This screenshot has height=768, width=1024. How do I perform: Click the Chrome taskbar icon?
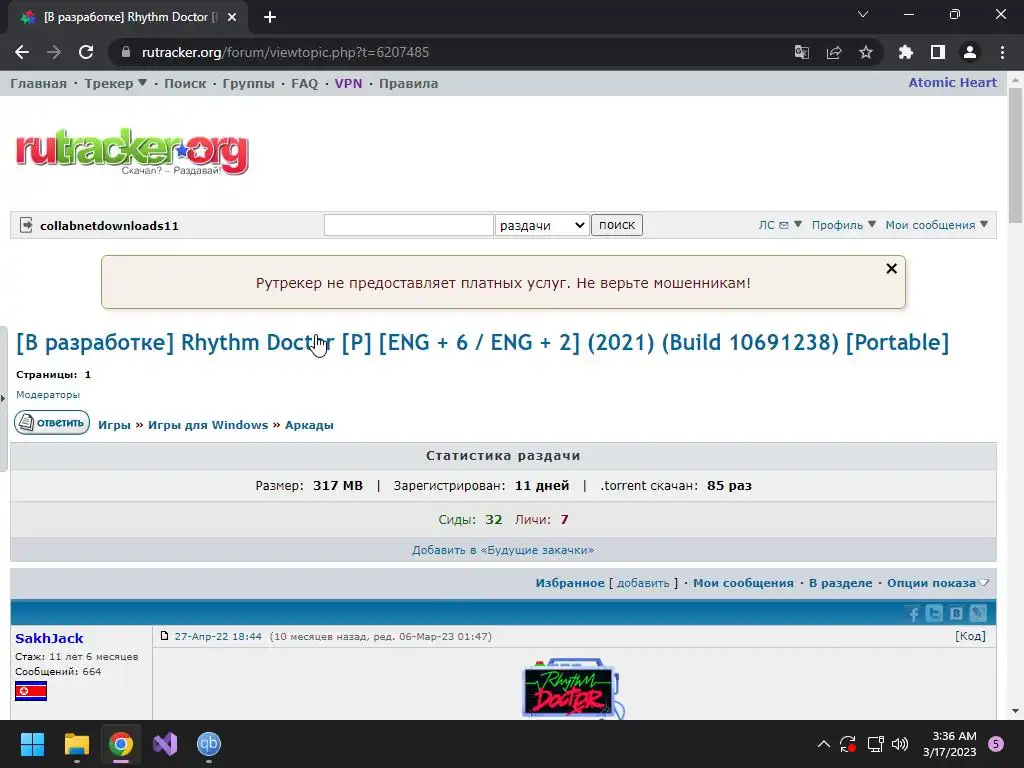[x=121, y=744]
